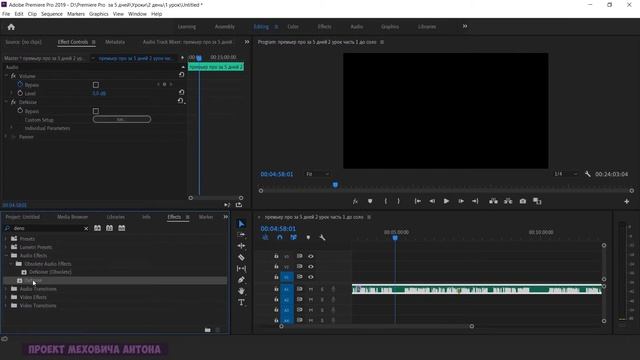Screen dimensions: 640x360
Task: Open the Program monitor button editor plus
Action: [x=627, y=201]
